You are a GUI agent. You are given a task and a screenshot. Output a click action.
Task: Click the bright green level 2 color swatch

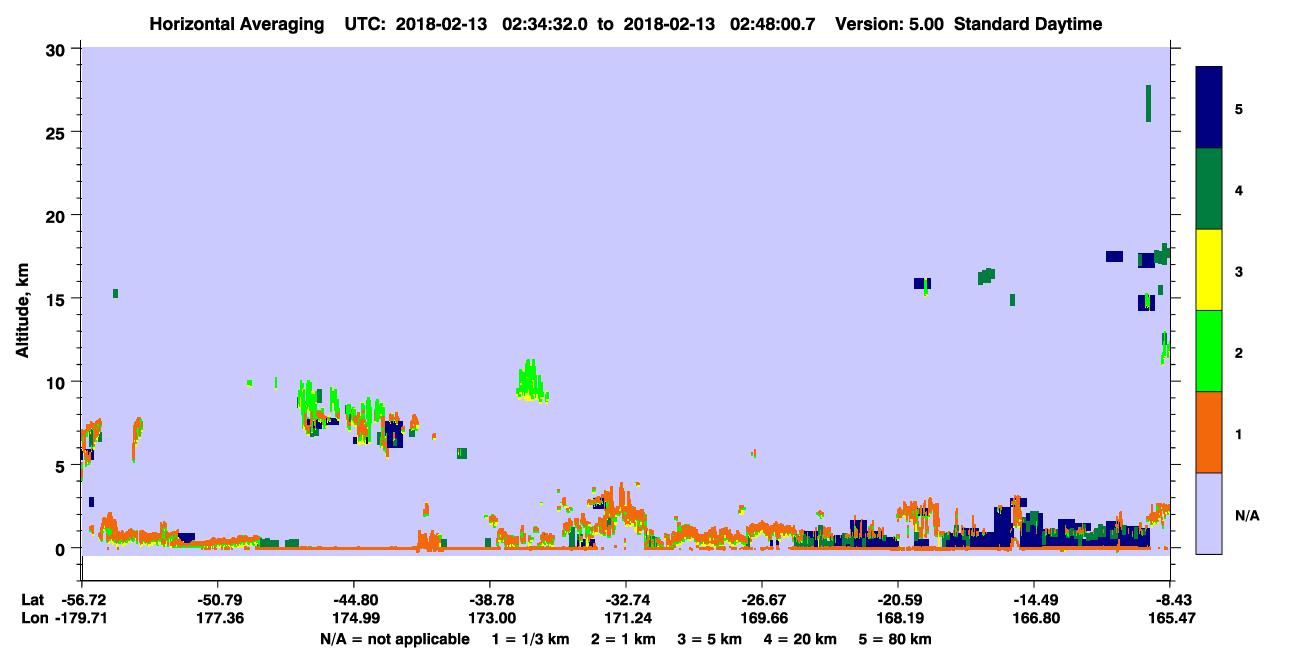(x=1209, y=351)
